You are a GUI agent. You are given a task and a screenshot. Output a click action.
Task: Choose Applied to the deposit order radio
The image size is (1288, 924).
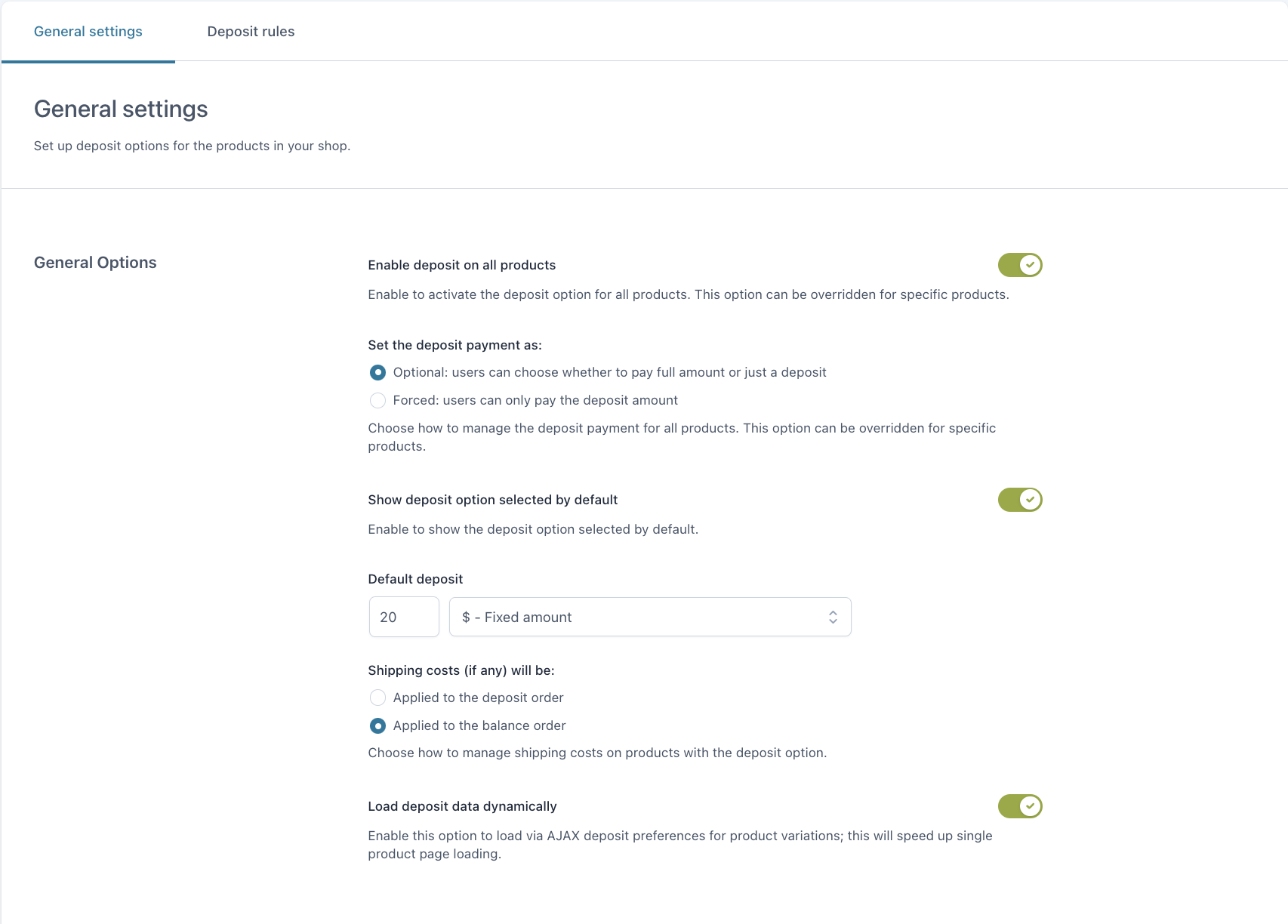point(377,698)
